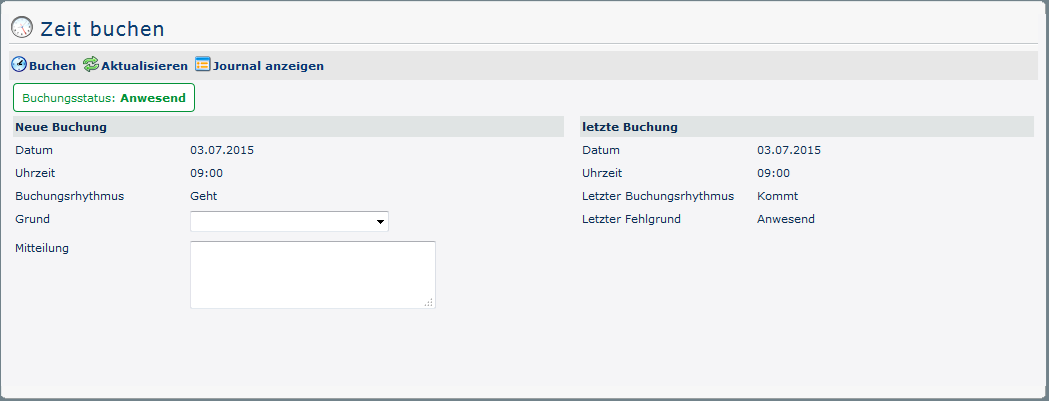This screenshot has height=401, width=1049.
Task: Click inside the Grund combo box field
Action: (x=282, y=221)
